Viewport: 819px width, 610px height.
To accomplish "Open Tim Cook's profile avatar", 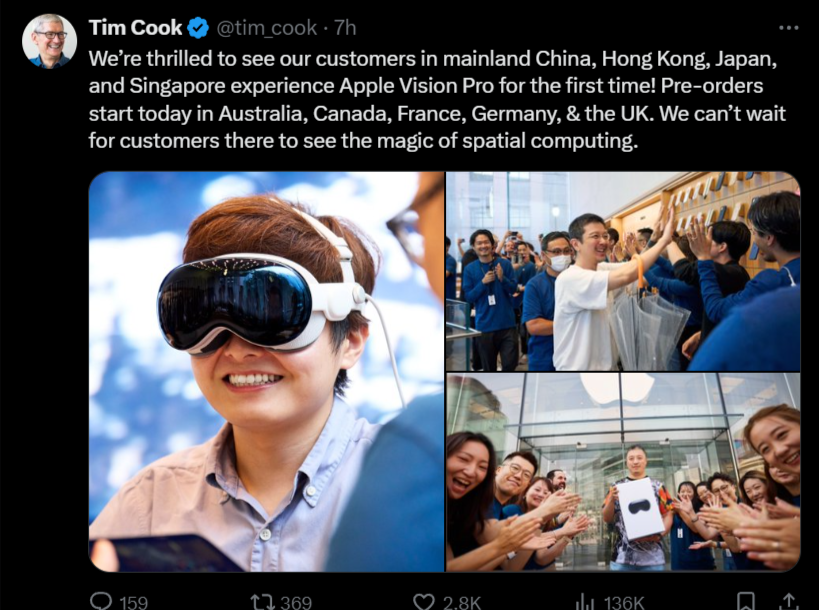I will (49, 41).
